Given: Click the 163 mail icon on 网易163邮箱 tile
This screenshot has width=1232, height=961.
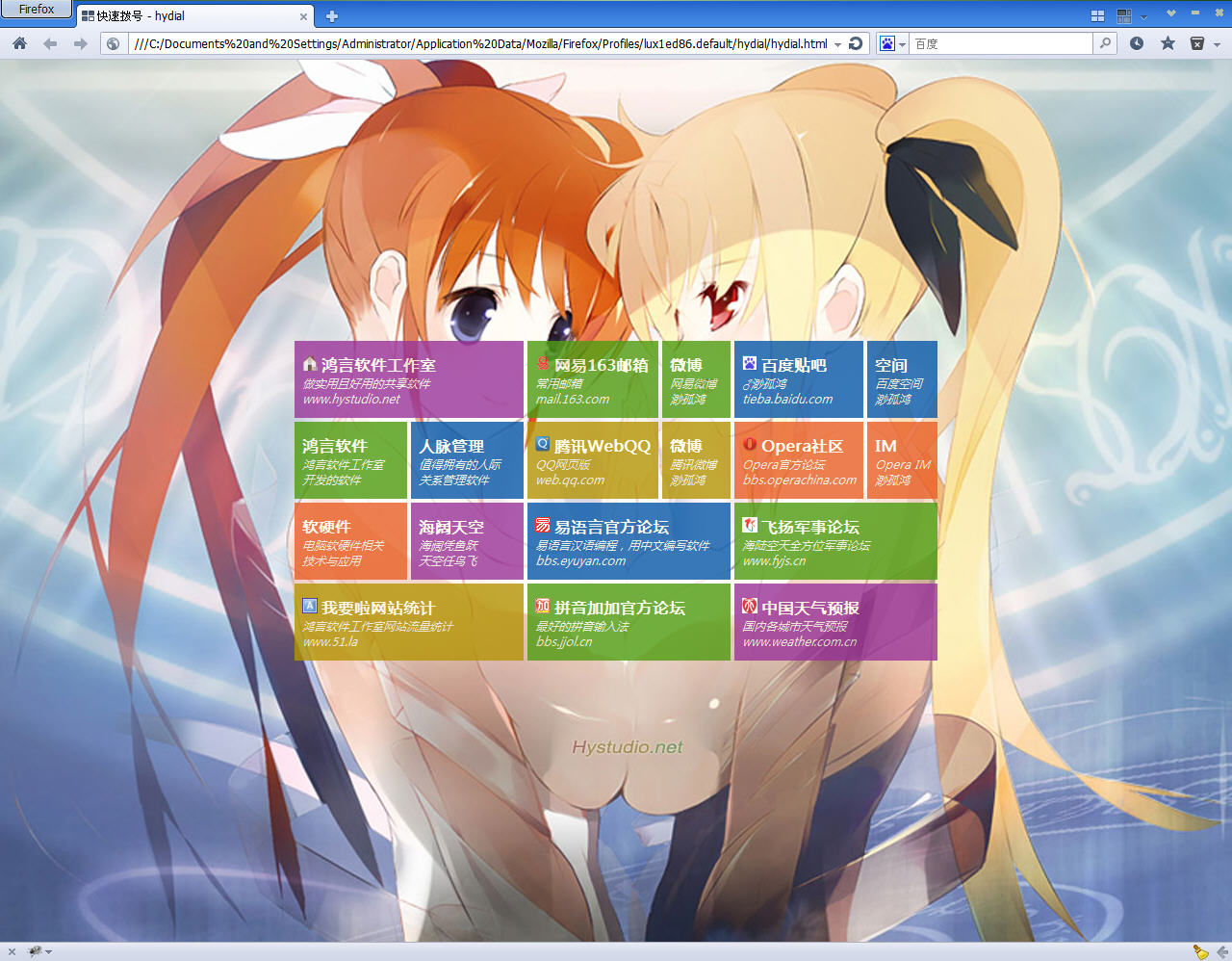Looking at the screenshot, I should [x=543, y=364].
